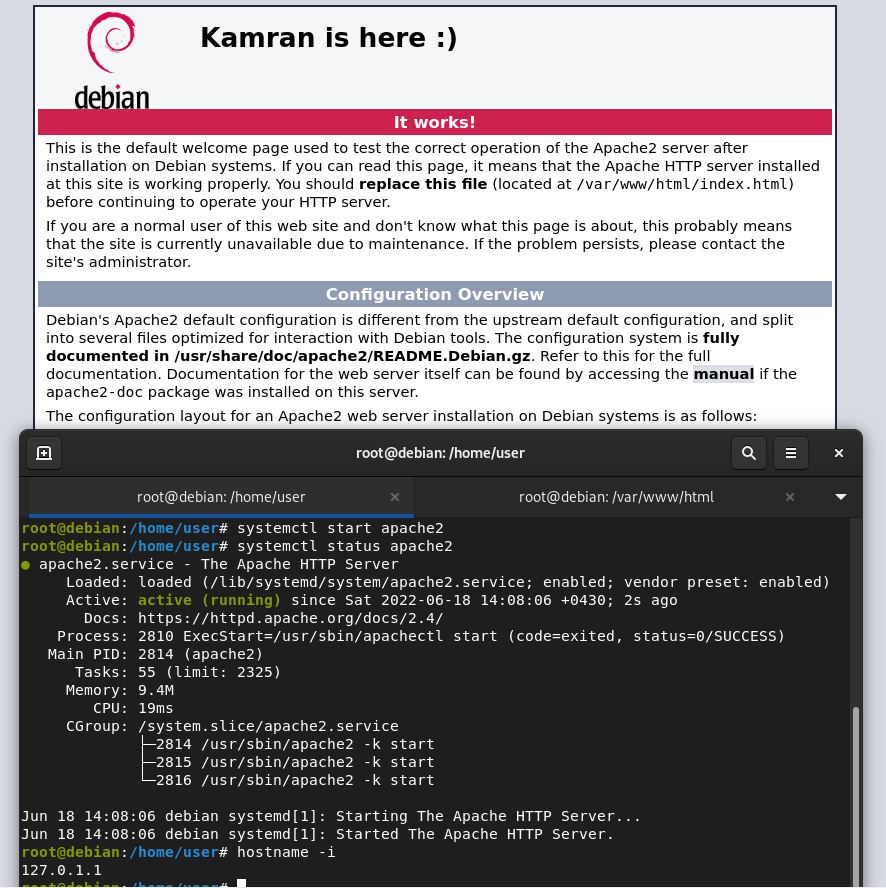Close the /var/www/html terminal tab

coord(790,497)
